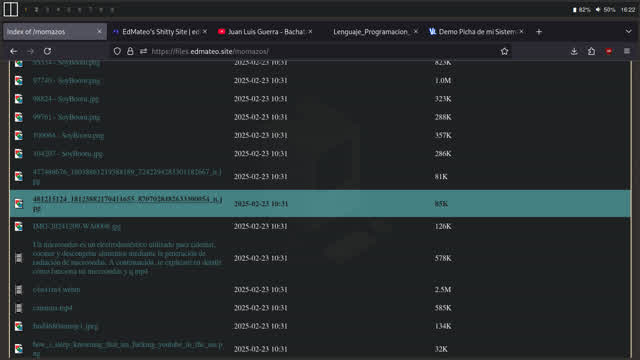The width and height of the screenshot is (640, 360).
Task: Click the 16:22 clock
Action: 628,10
